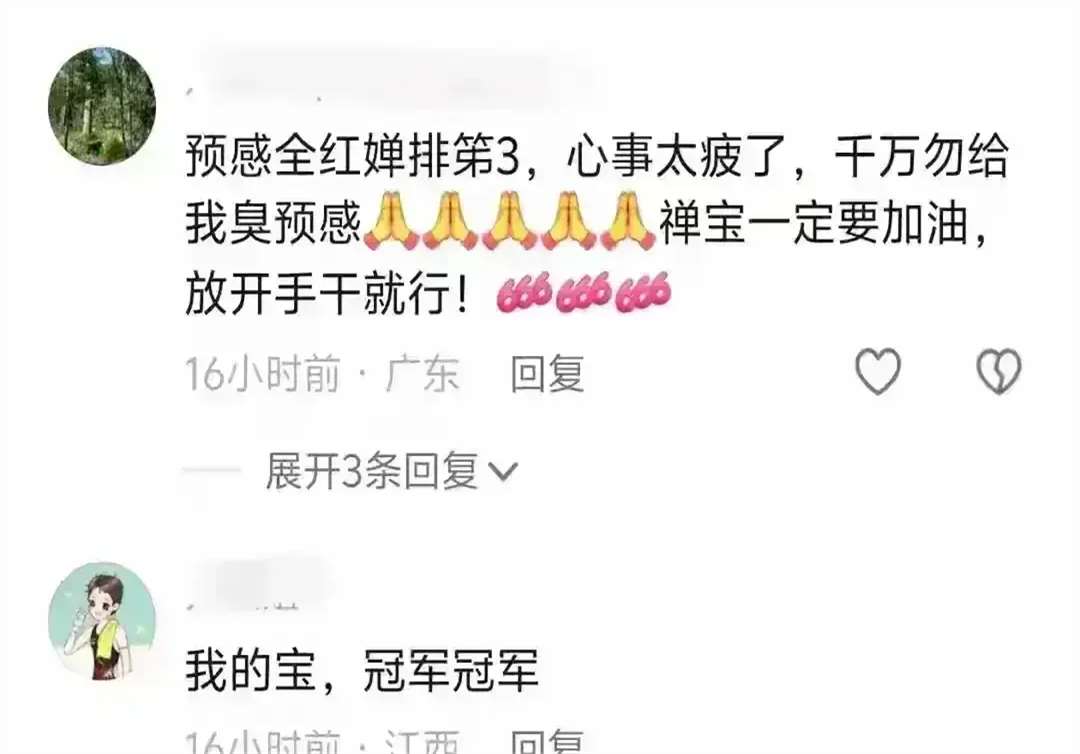Select the comment text 我的宝，冠军冠军
Viewport: 1080px width, 754px height.
coord(362,671)
